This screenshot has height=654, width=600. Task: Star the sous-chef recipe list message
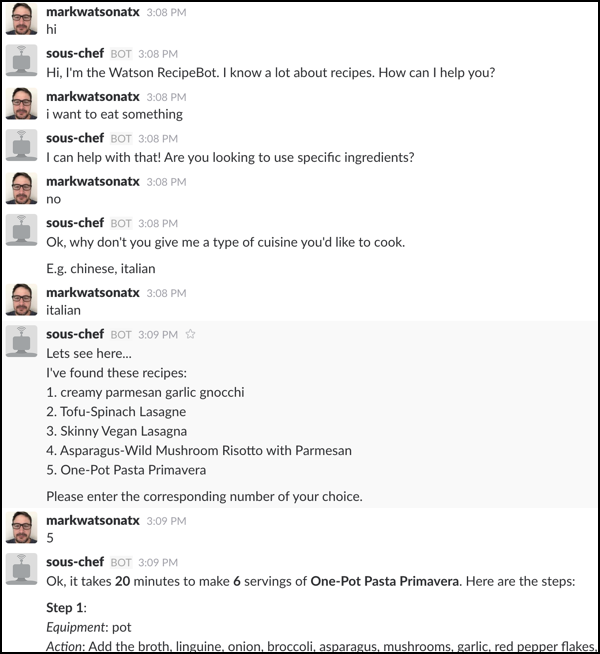click(190, 334)
